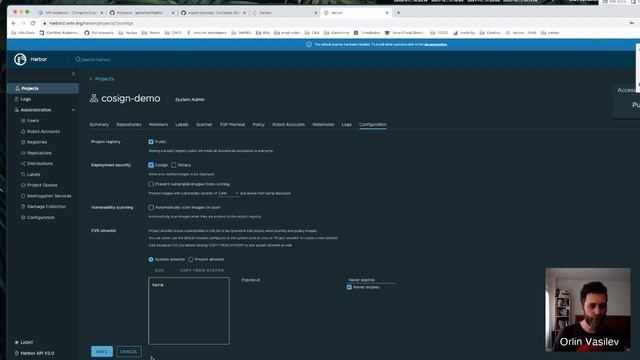Collapse the left sidebar with the toggle icon
The height and width of the screenshot is (360, 640).
73,74
